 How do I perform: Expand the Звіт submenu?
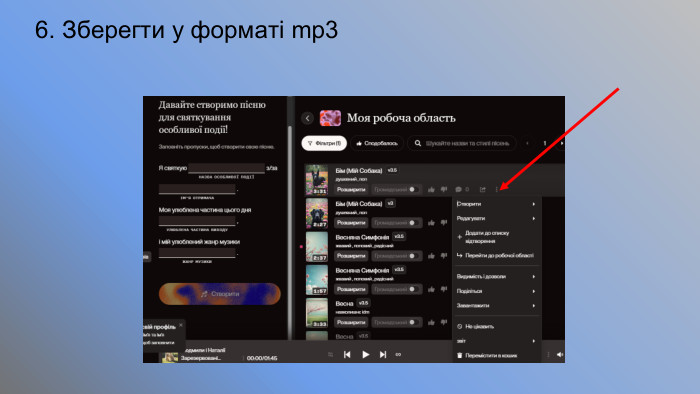[x=496, y=341]
